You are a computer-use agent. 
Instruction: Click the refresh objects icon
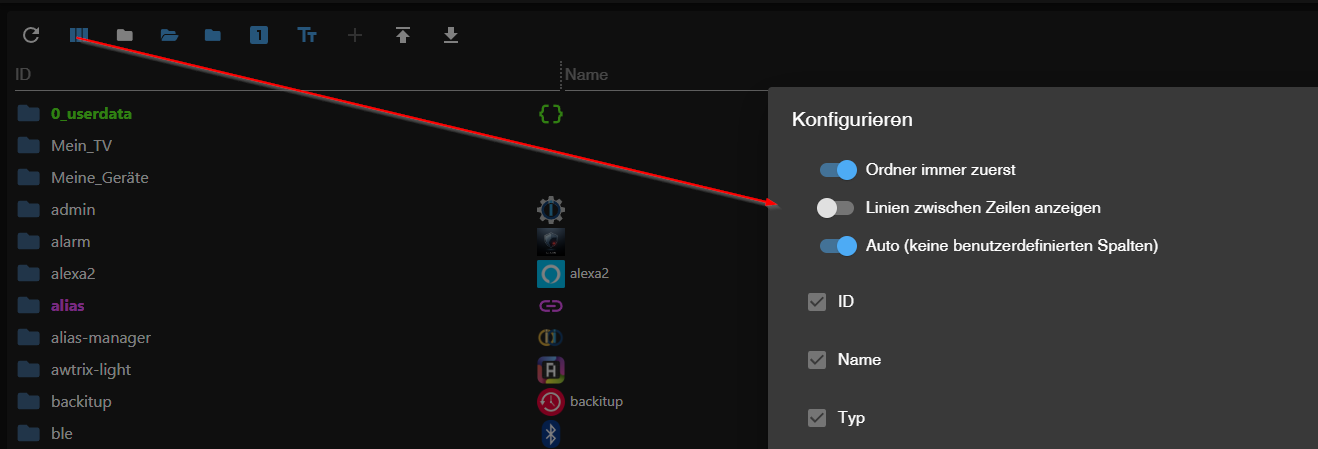(31, 36)
